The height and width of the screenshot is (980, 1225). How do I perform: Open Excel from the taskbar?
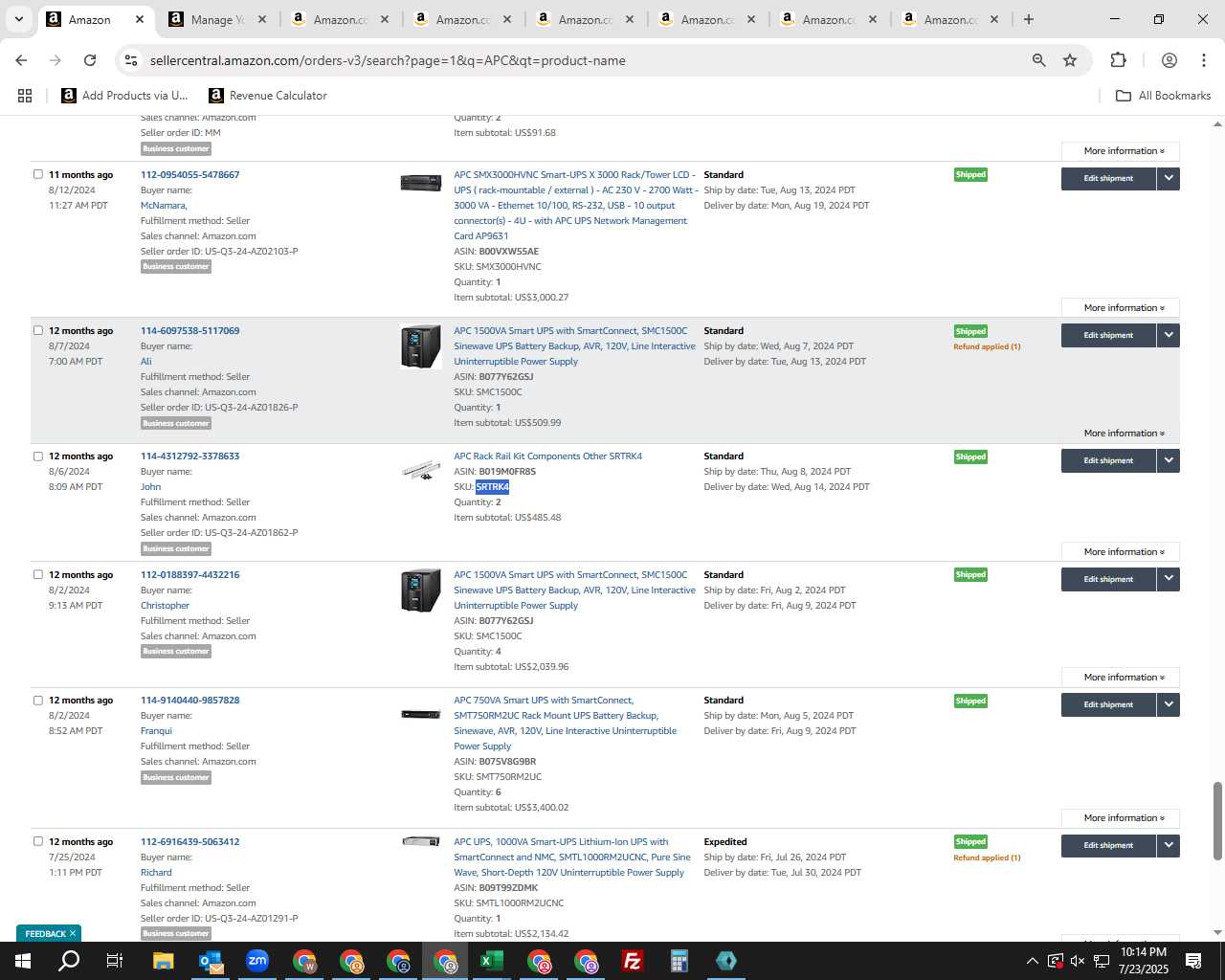492,961
